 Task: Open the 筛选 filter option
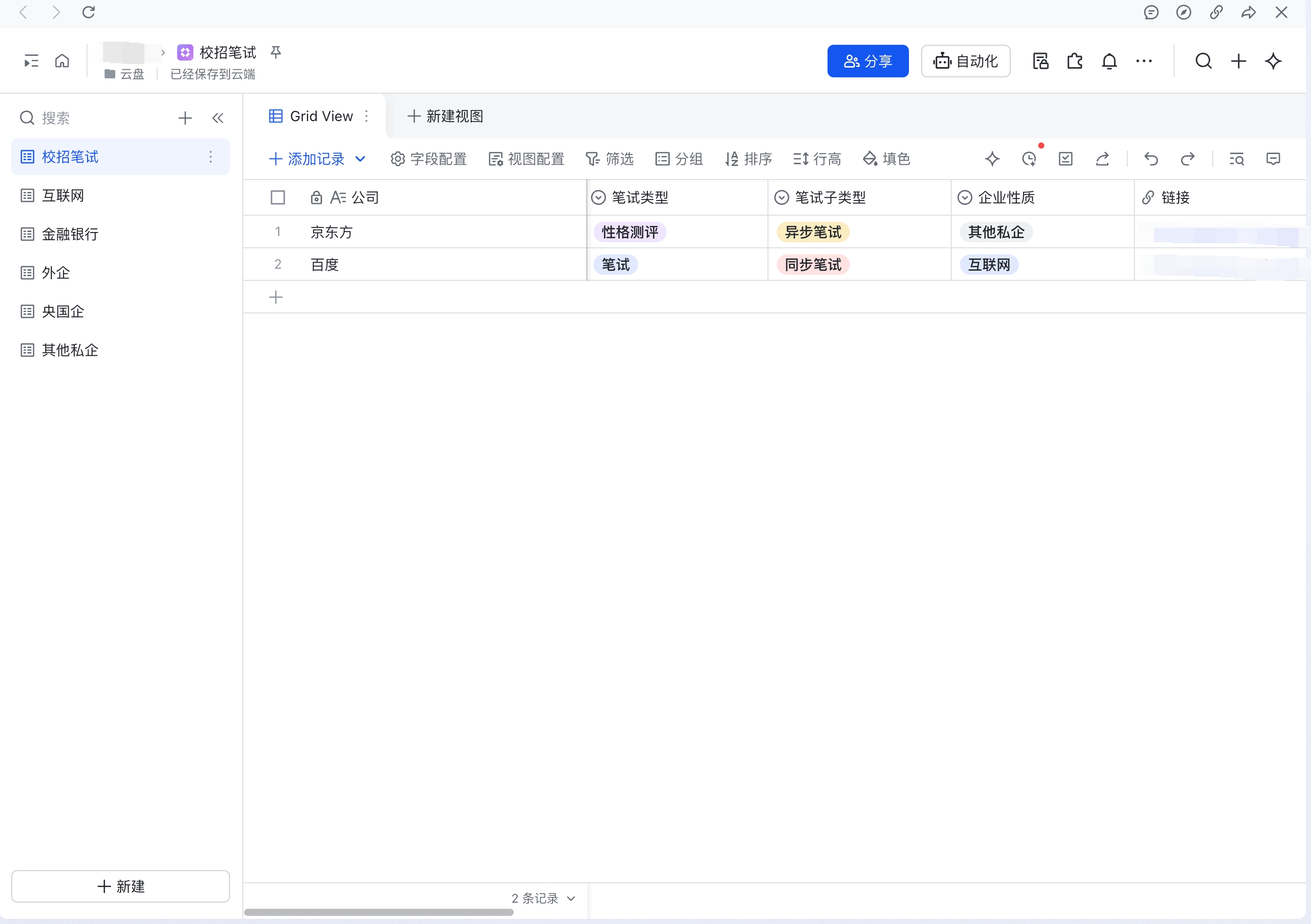pos(610,159)
